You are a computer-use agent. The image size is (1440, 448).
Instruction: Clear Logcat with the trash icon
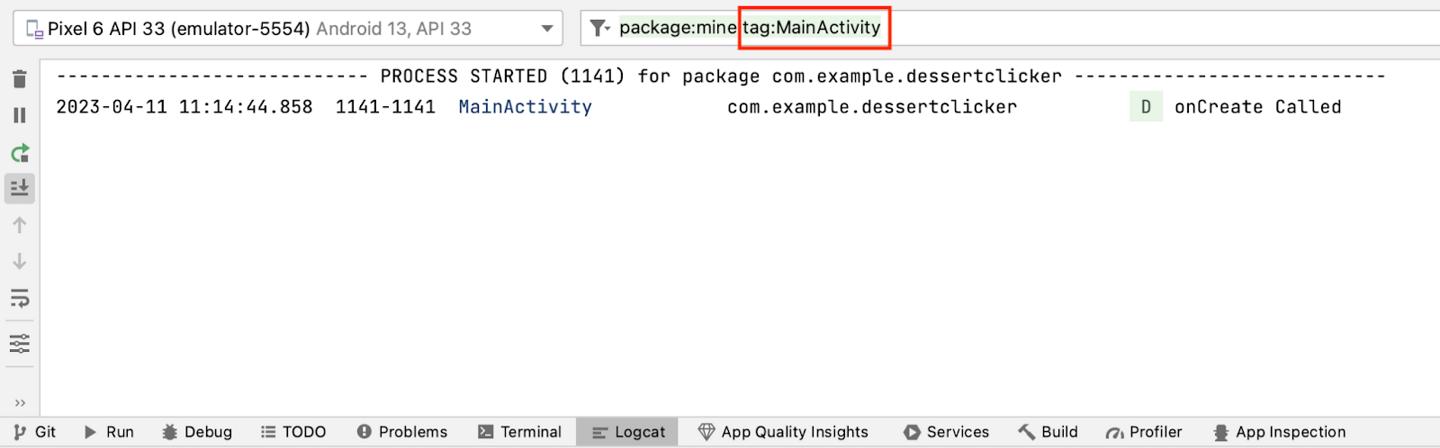click(19, 80)
